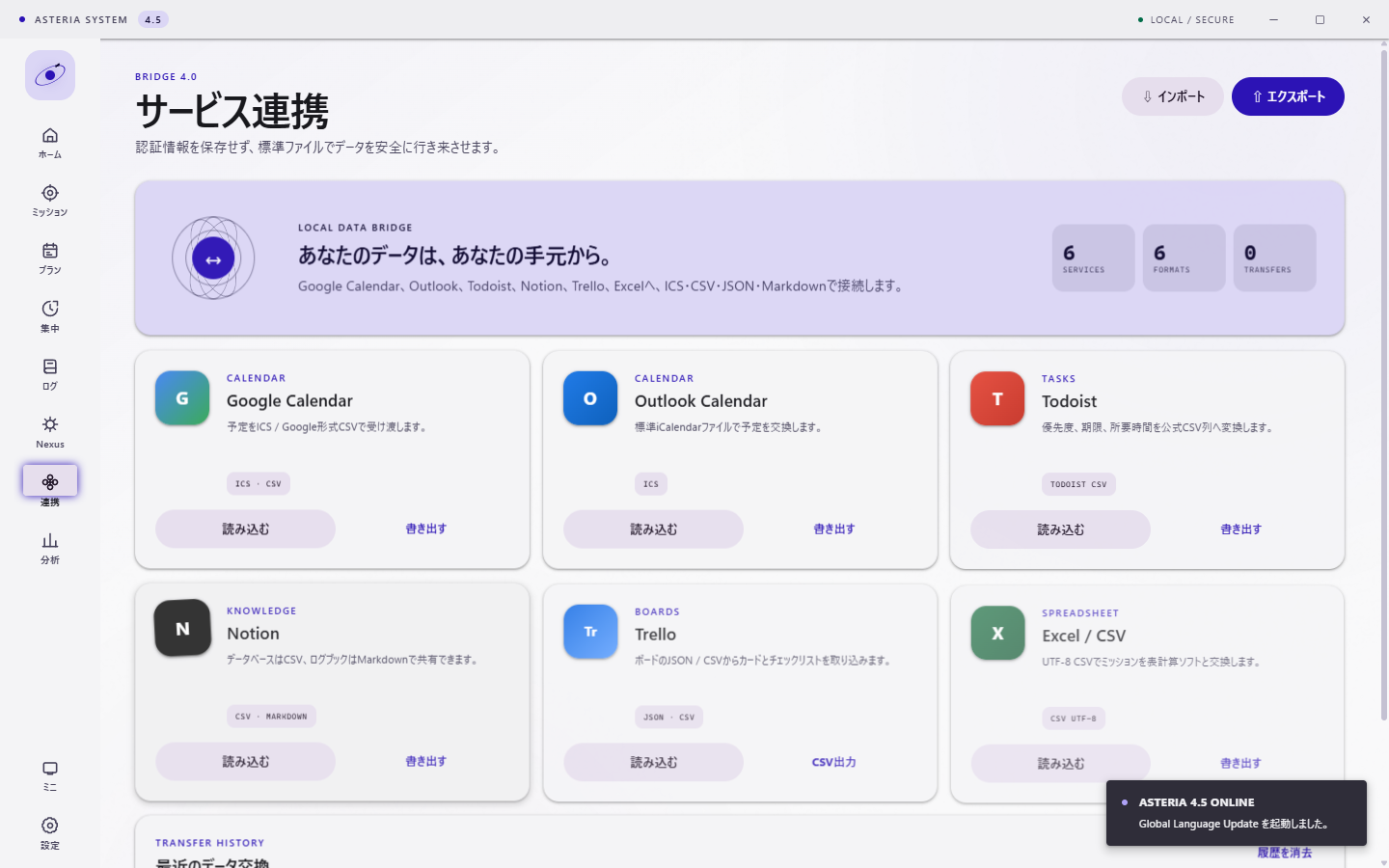Click the 6 SERVICES stat tile
Image resolution: width=1389 pixels, height=868 pixels.
(x=1093, y=258)
